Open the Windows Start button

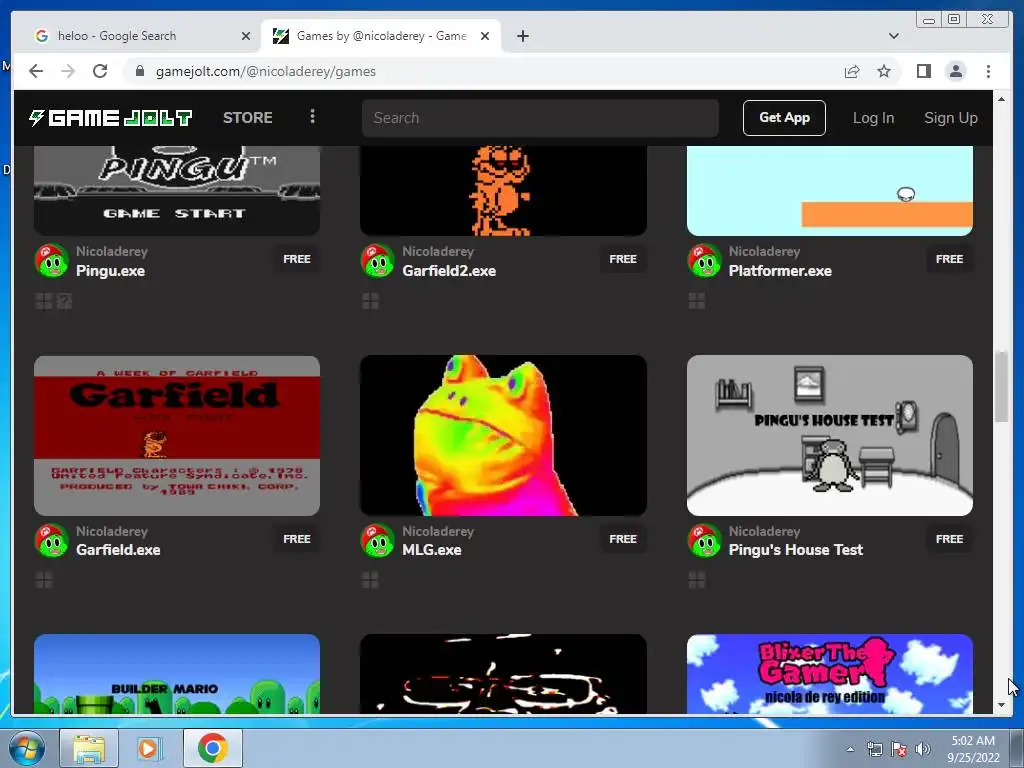27,748
